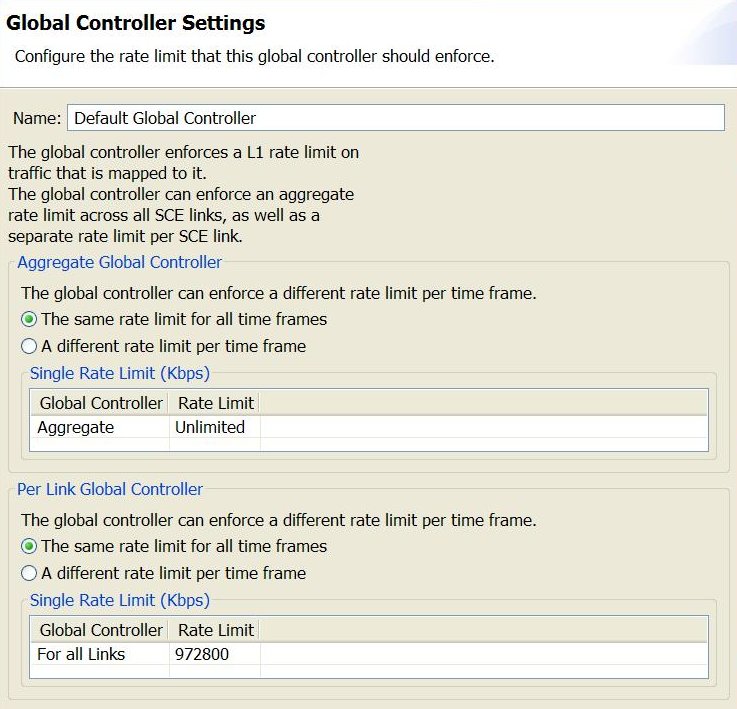Click Global Controller column header in Aggregate table
This screenshot has width=737, height=709.
tap(100, 403)
